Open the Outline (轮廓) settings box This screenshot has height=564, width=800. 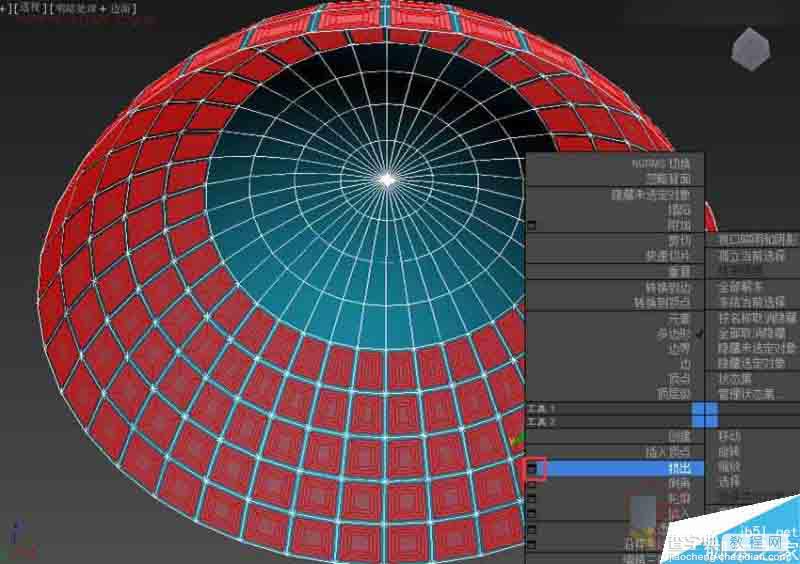pyautogui.click(x=532, y=499)
